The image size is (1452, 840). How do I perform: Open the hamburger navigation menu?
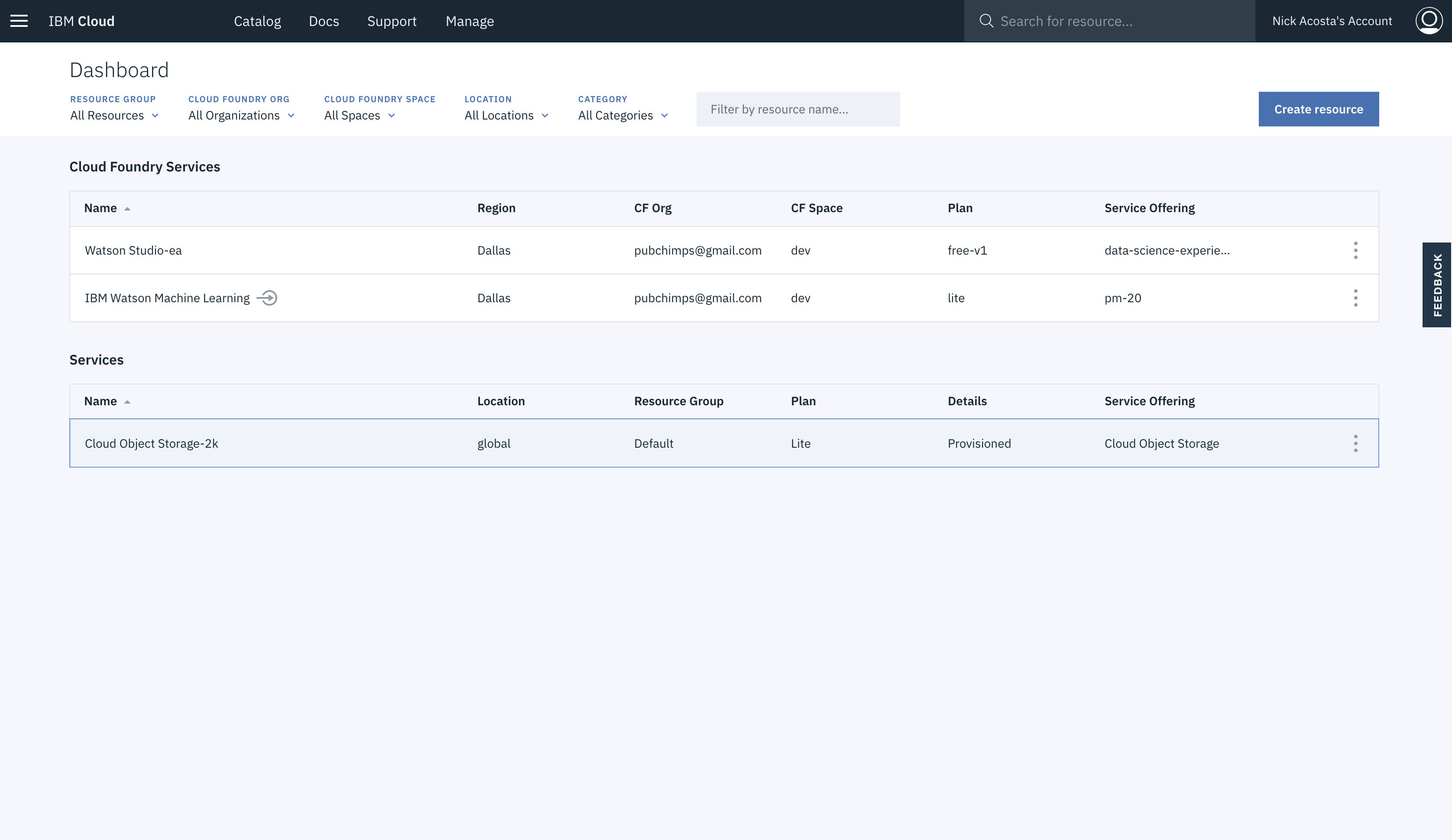pyautogui.click(x=19, y=21)
